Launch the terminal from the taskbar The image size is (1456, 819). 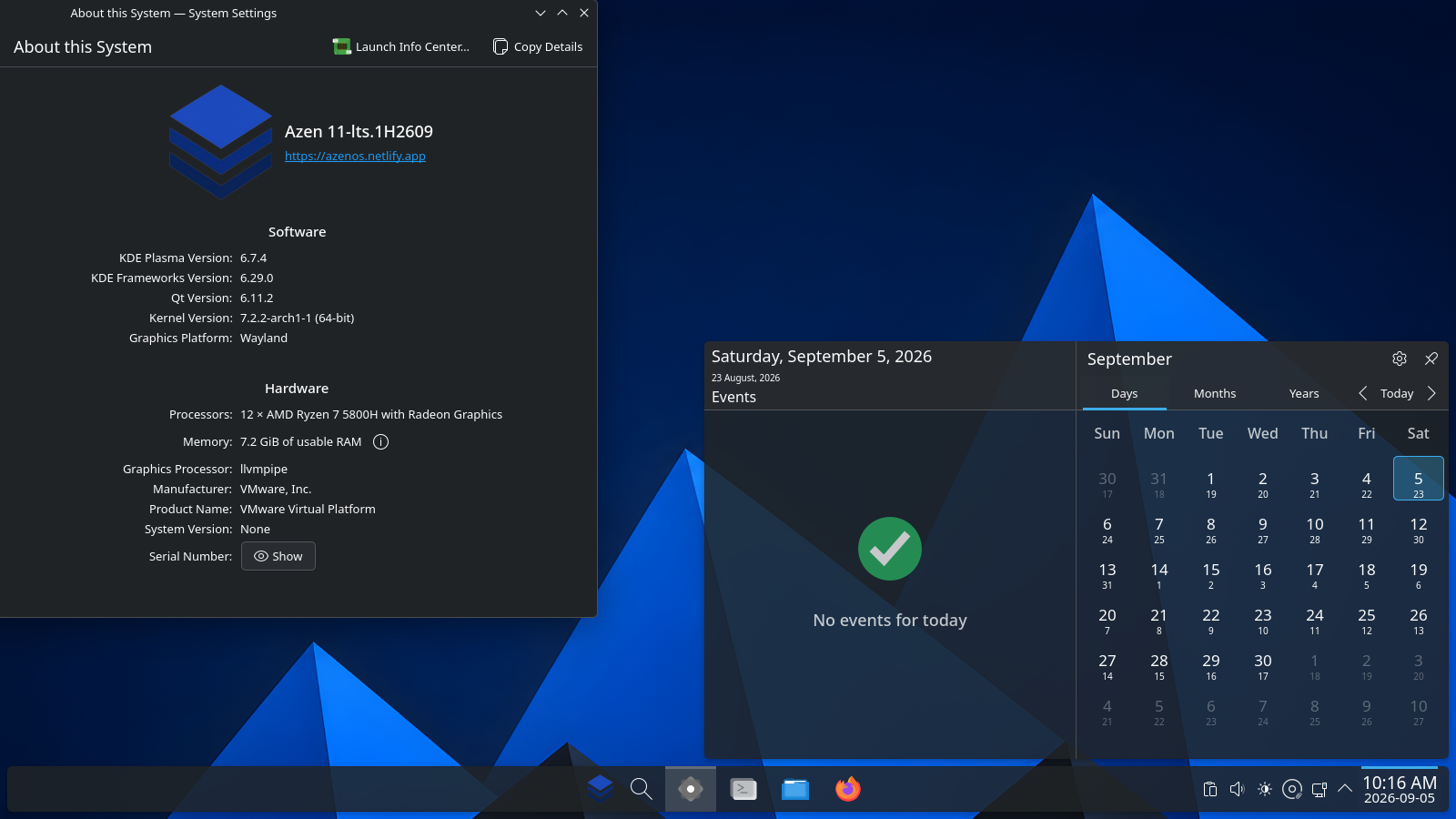pos(743,788)
